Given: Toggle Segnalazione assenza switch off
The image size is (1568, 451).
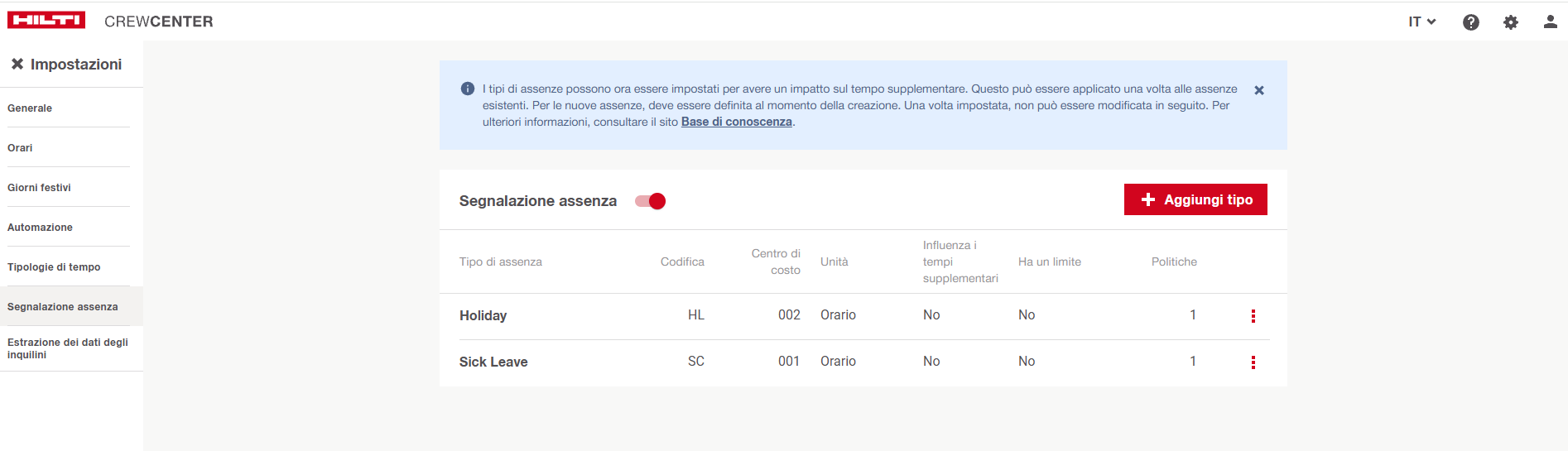Looking at the screenshot, I should click(651, 201).
